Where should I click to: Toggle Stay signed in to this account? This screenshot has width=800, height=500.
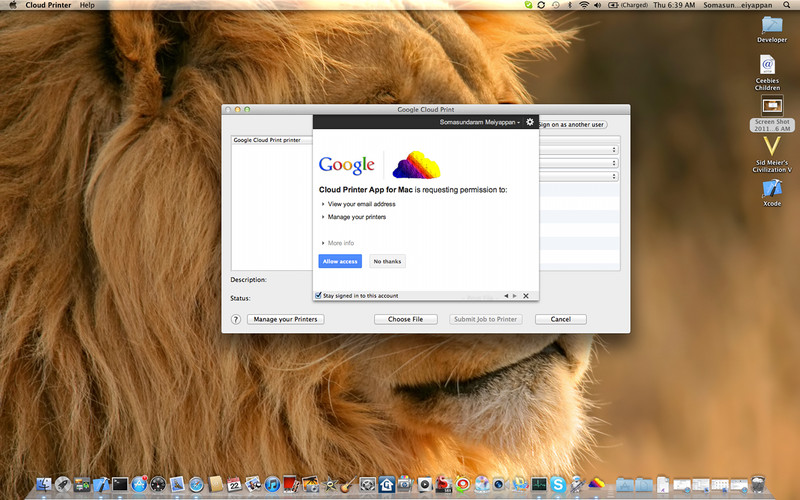319,296
